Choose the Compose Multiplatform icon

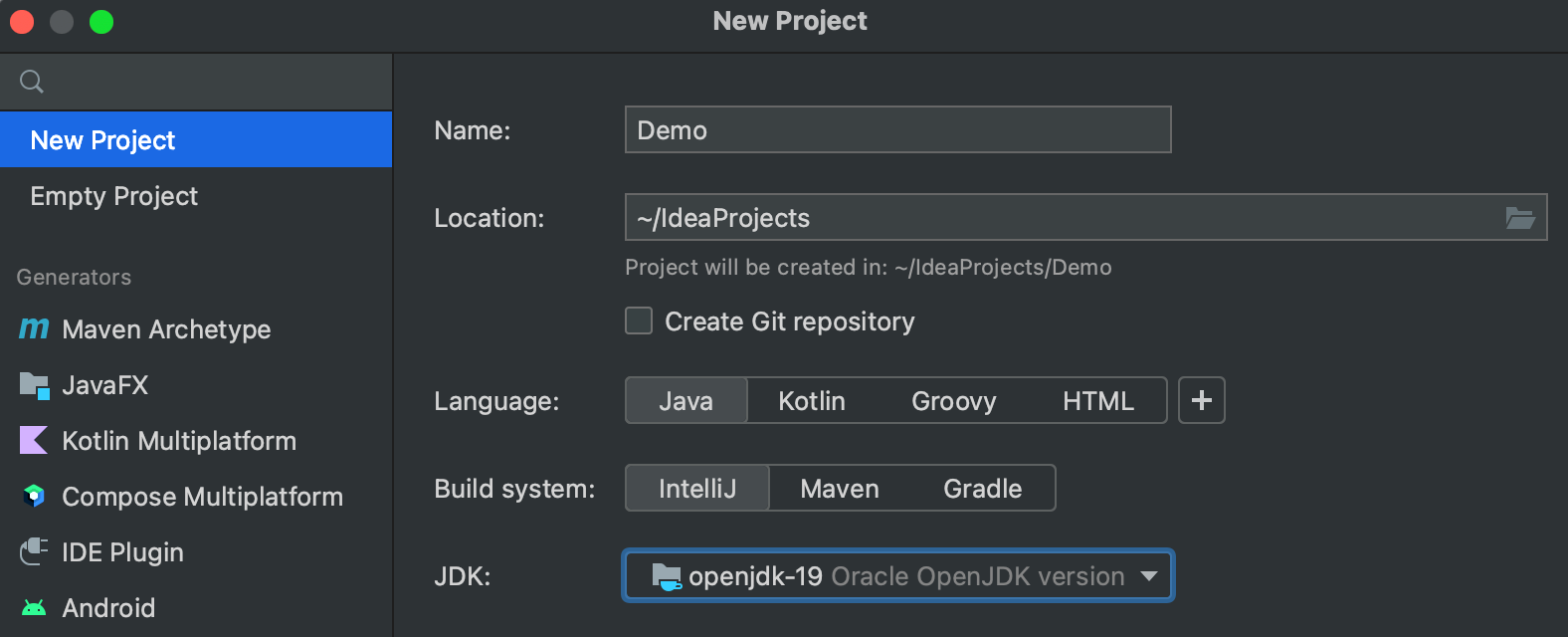[34, 496]
